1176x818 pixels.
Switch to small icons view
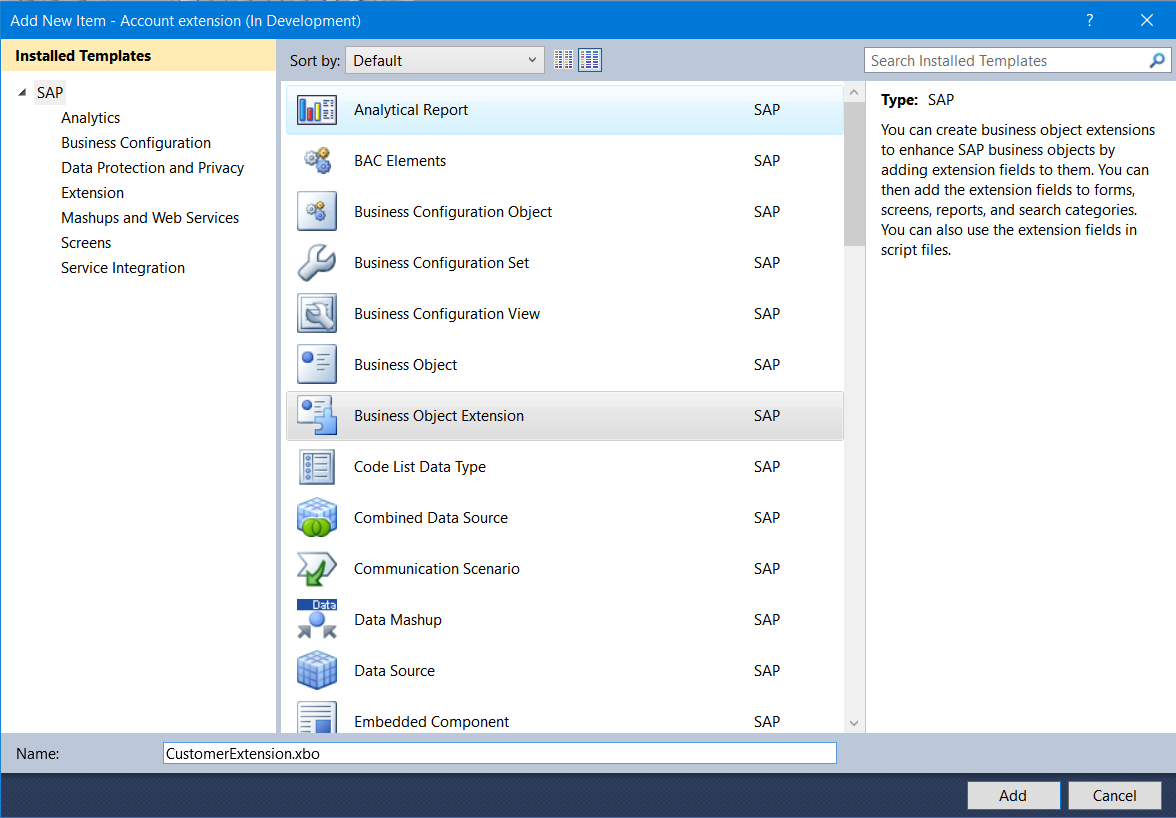click(x=564, y=60)
